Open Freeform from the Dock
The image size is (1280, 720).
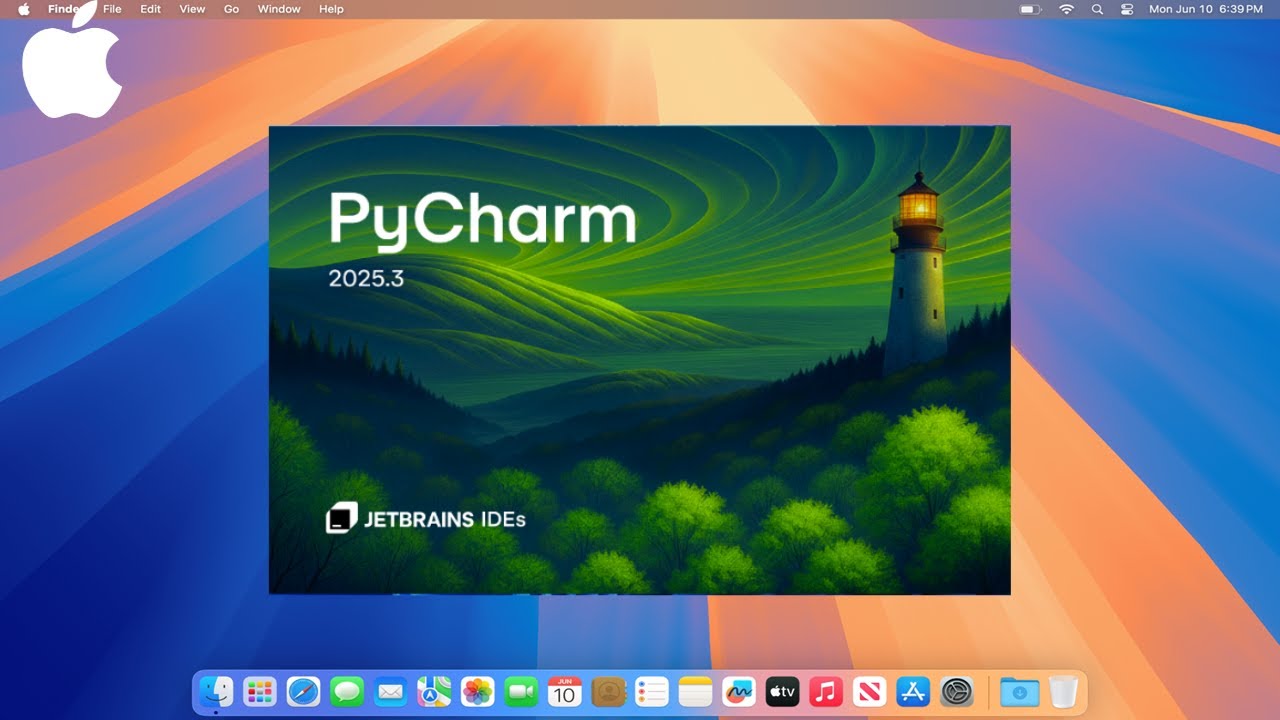(x=739, y=691)
